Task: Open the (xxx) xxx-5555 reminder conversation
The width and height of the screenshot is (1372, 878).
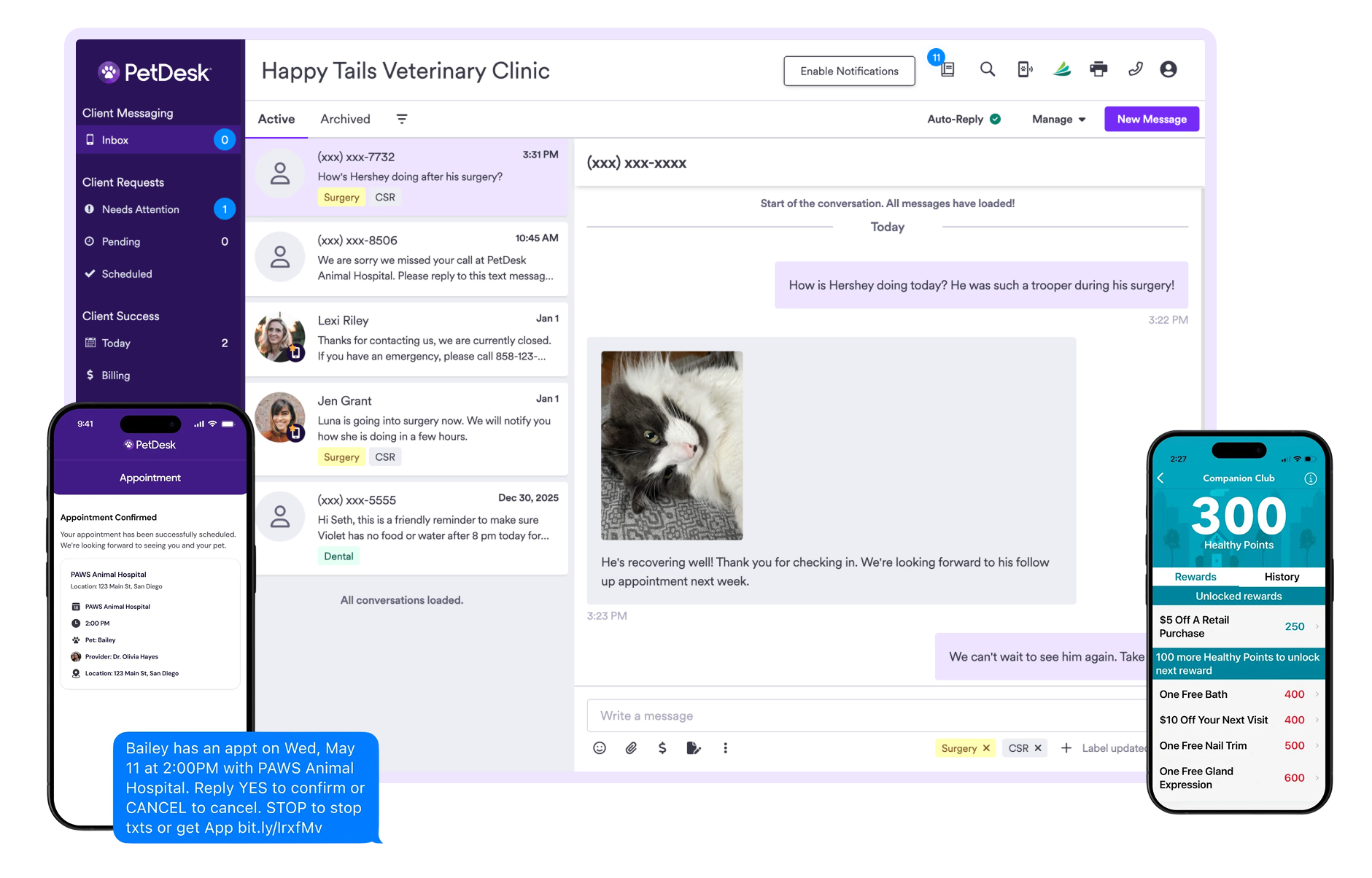Action: (407, 528)
